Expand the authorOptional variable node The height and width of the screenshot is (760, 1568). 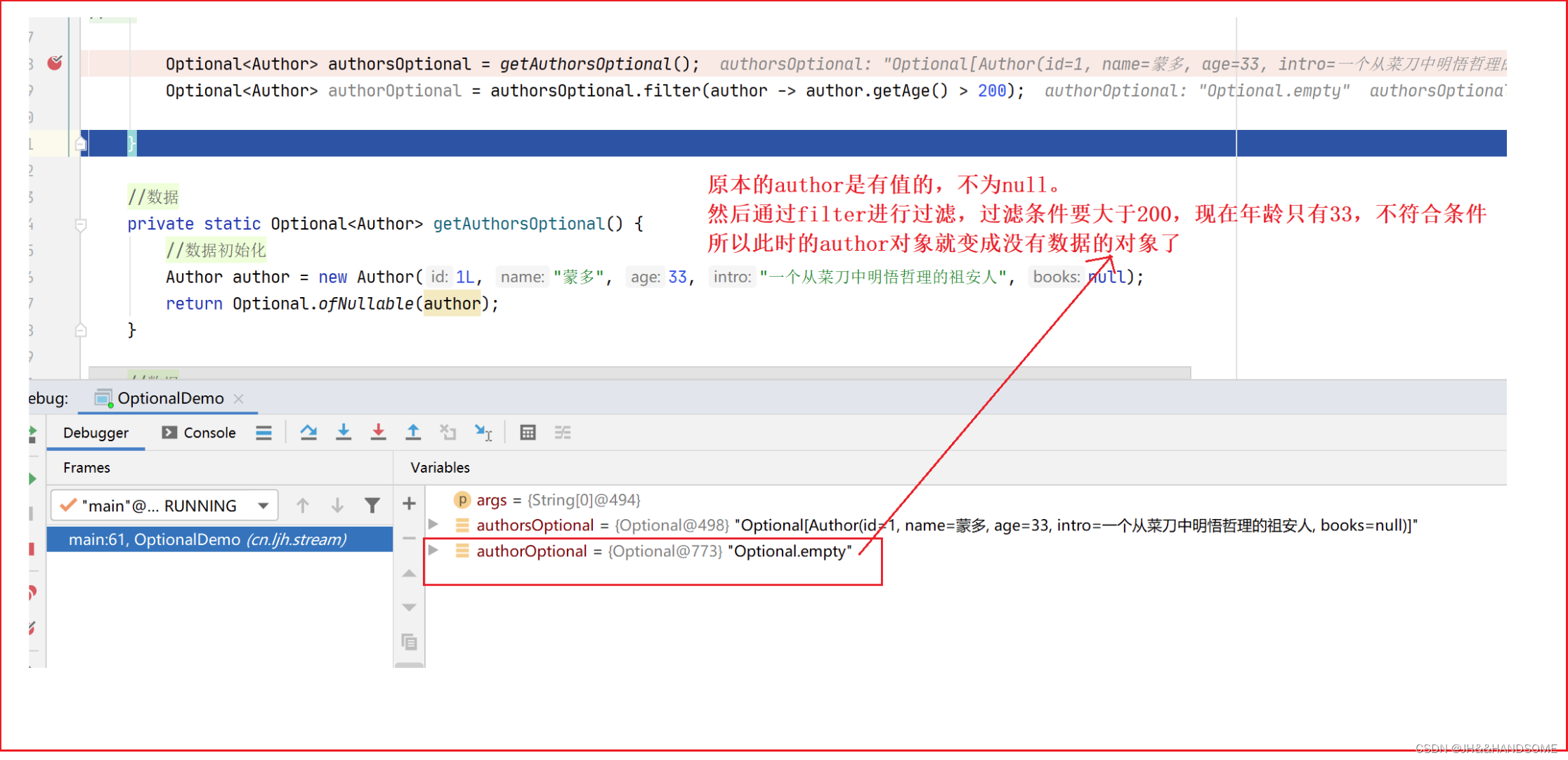click(x=433, y=551)
